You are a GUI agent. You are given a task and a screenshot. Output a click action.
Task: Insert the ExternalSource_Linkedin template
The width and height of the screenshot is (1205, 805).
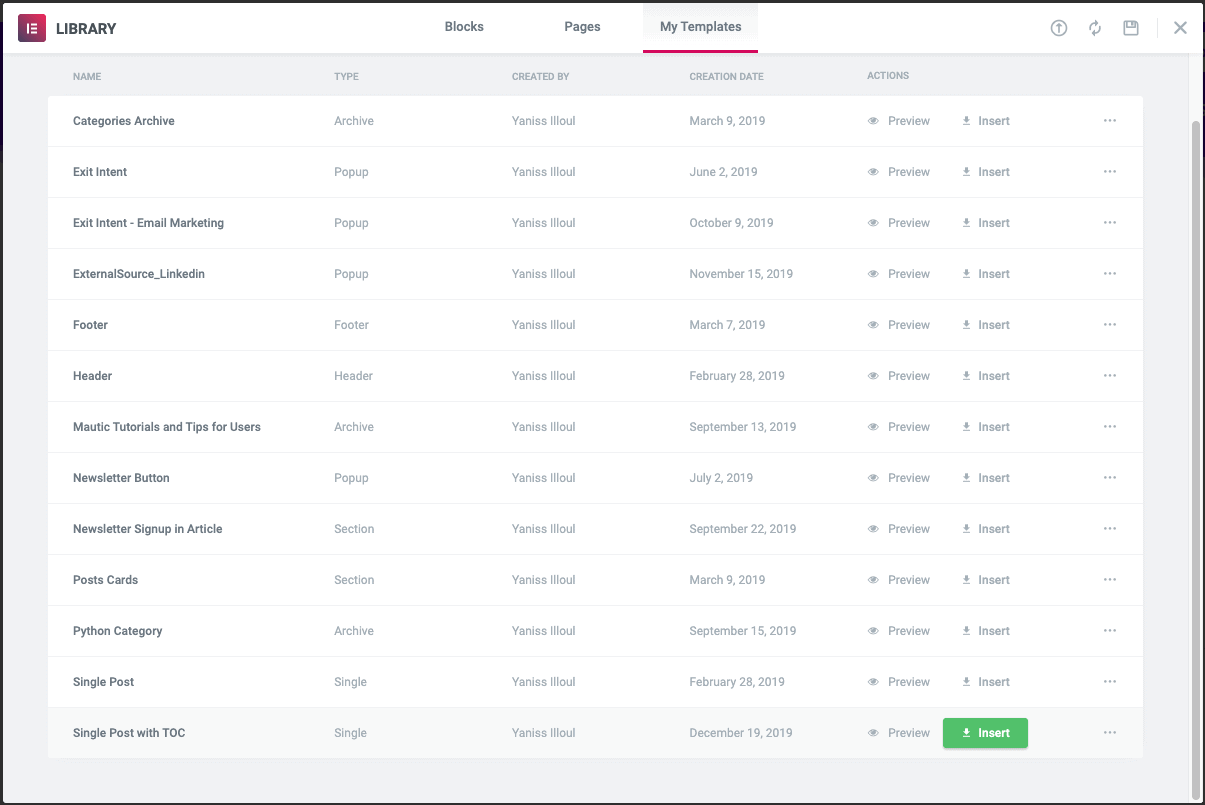986,274
